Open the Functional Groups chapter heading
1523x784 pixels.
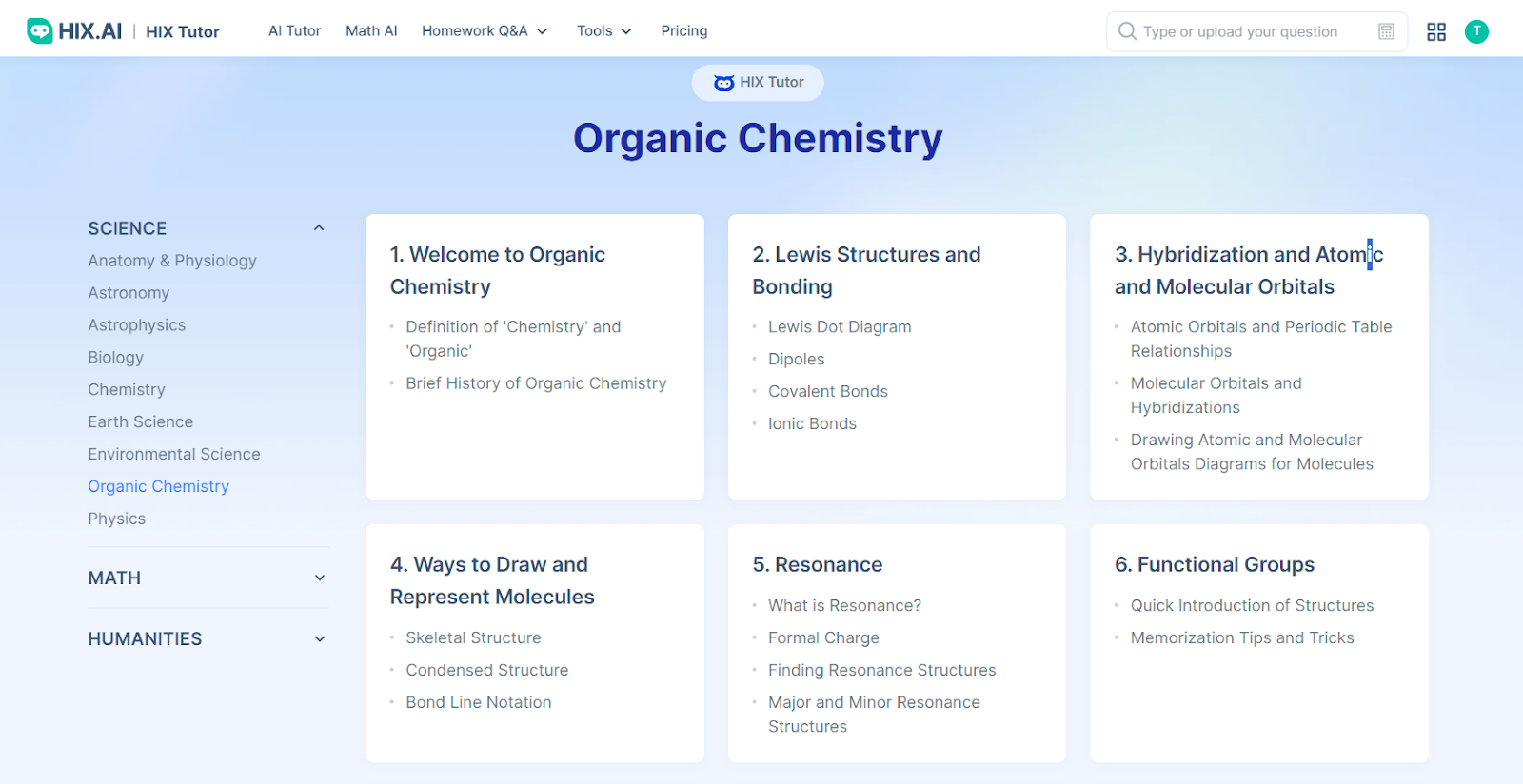(x=1214, y=564)
